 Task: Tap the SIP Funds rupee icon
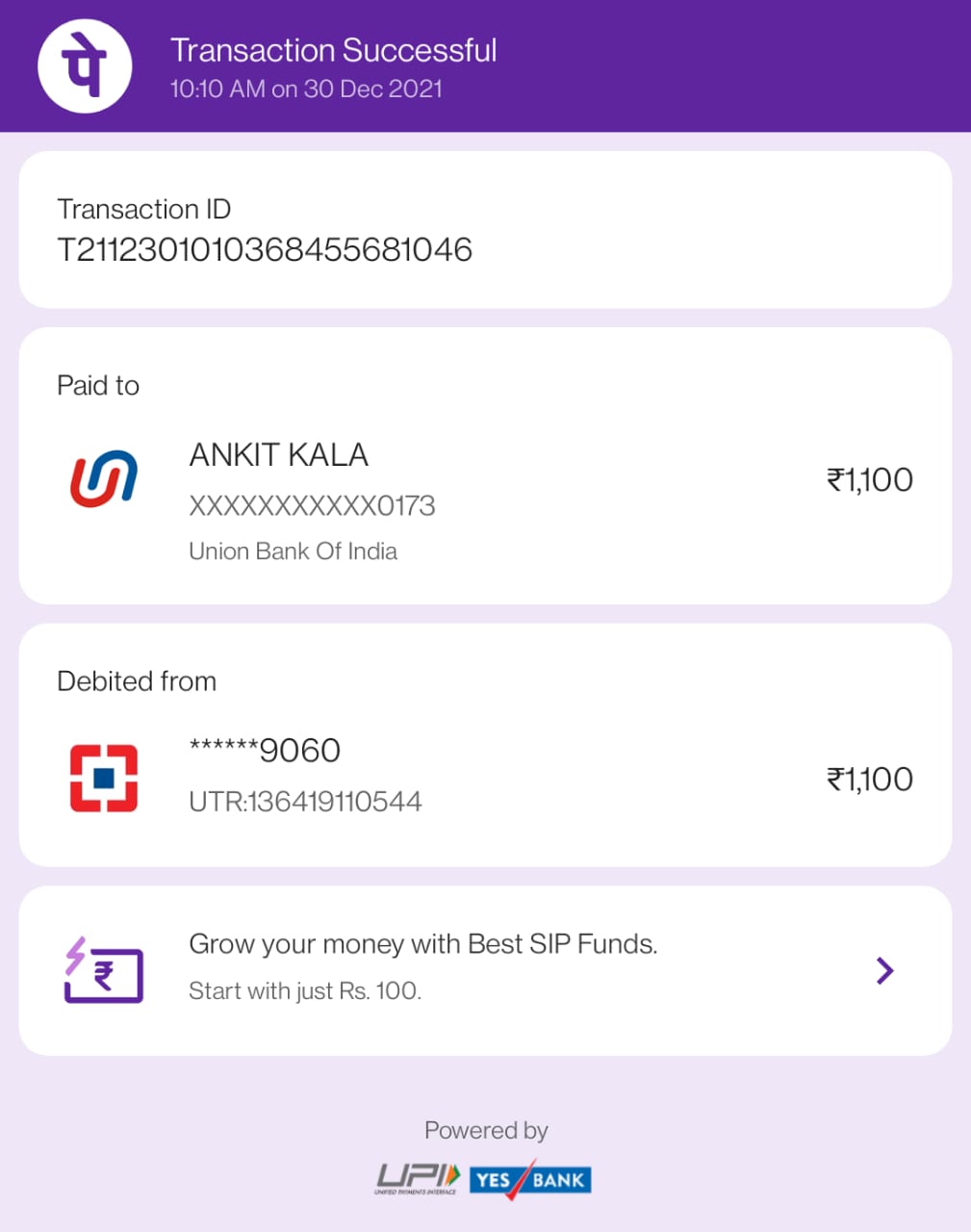pos(104,970)
